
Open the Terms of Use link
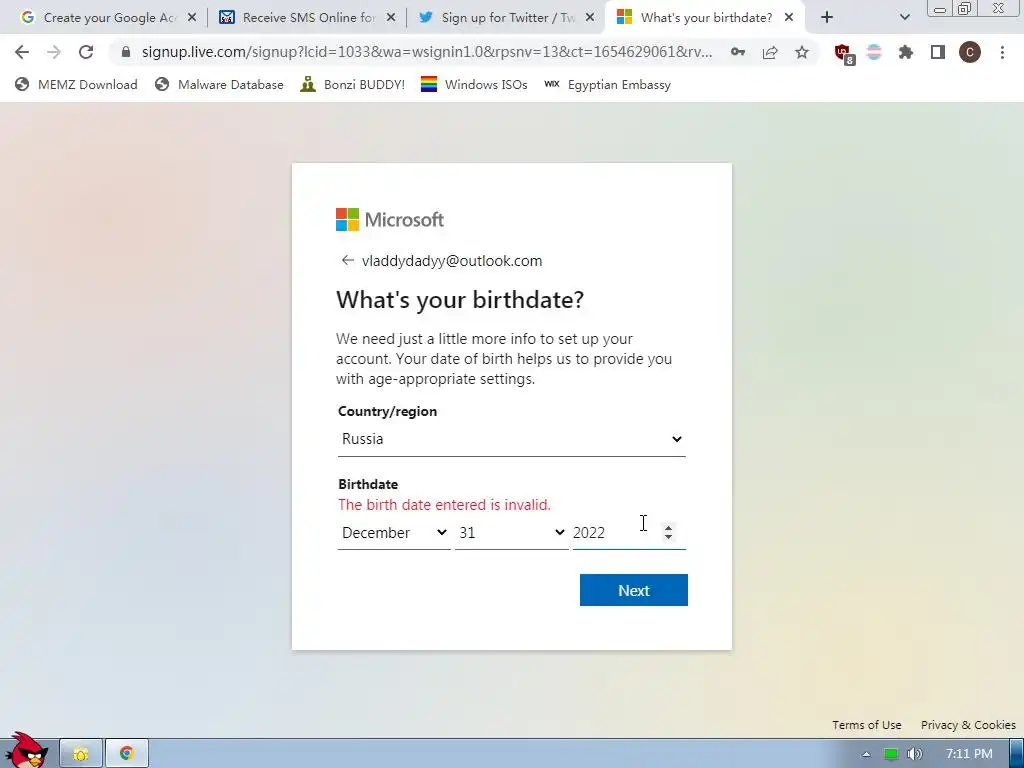(x=867, y=725)
